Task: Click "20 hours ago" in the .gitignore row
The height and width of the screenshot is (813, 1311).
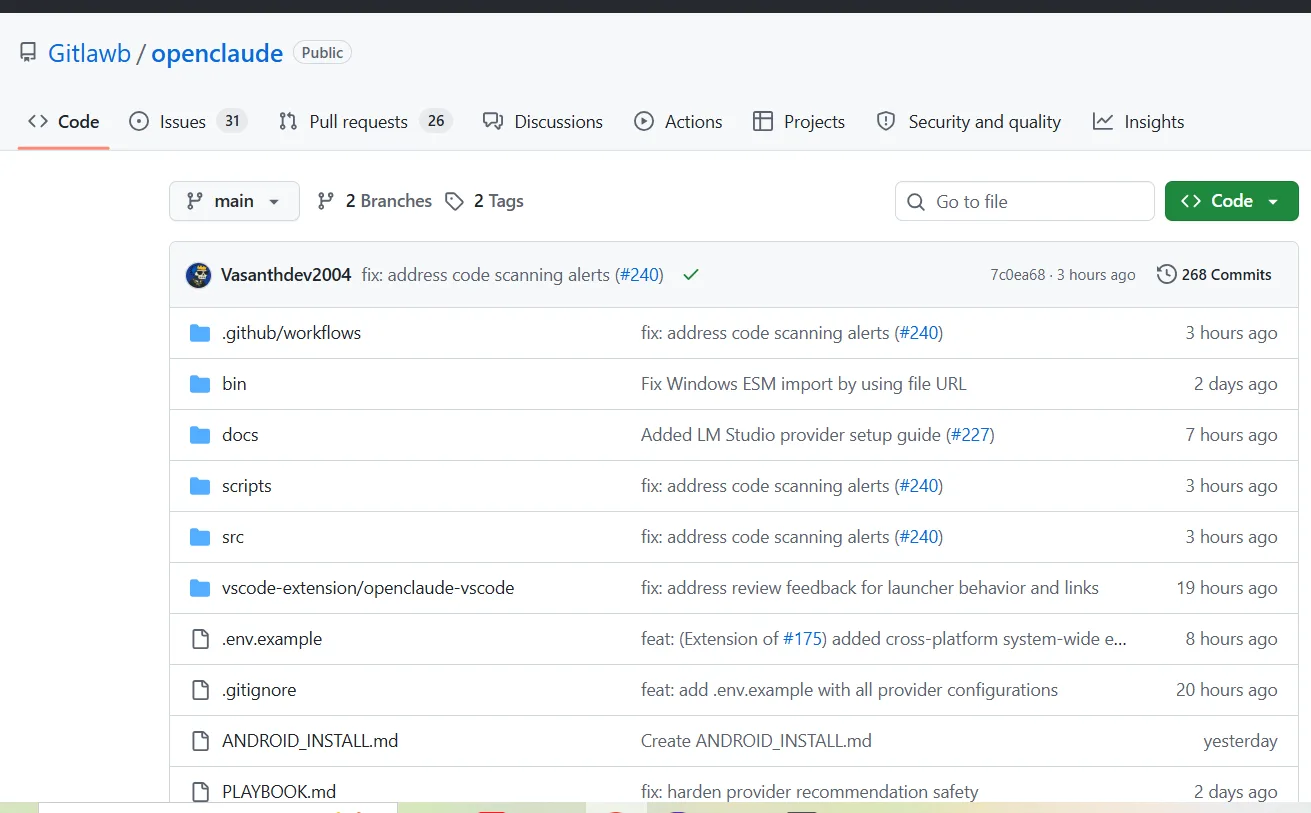Action: click(x=1227, y=690)
